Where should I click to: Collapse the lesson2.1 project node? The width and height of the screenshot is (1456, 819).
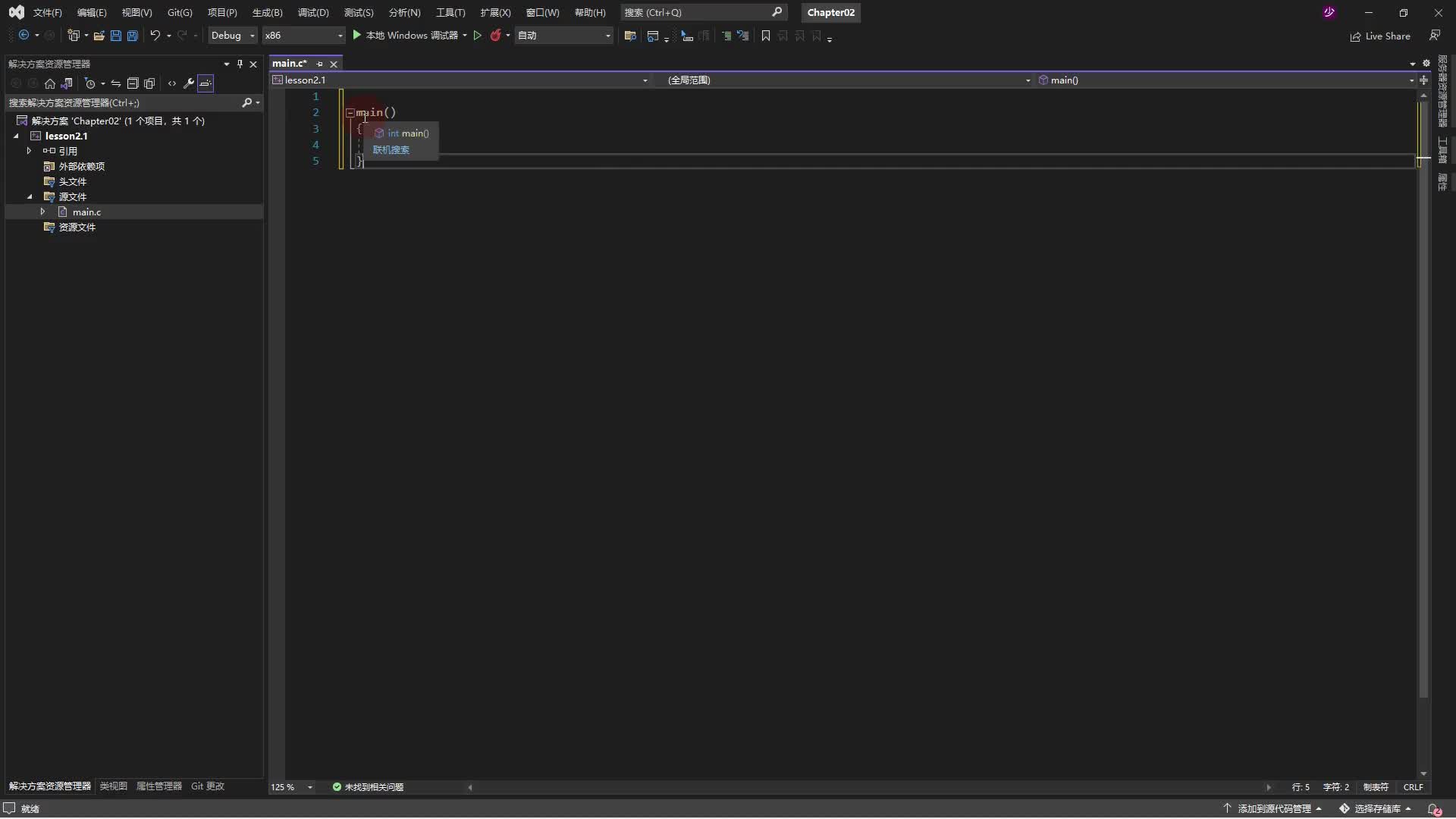(16, 136)
